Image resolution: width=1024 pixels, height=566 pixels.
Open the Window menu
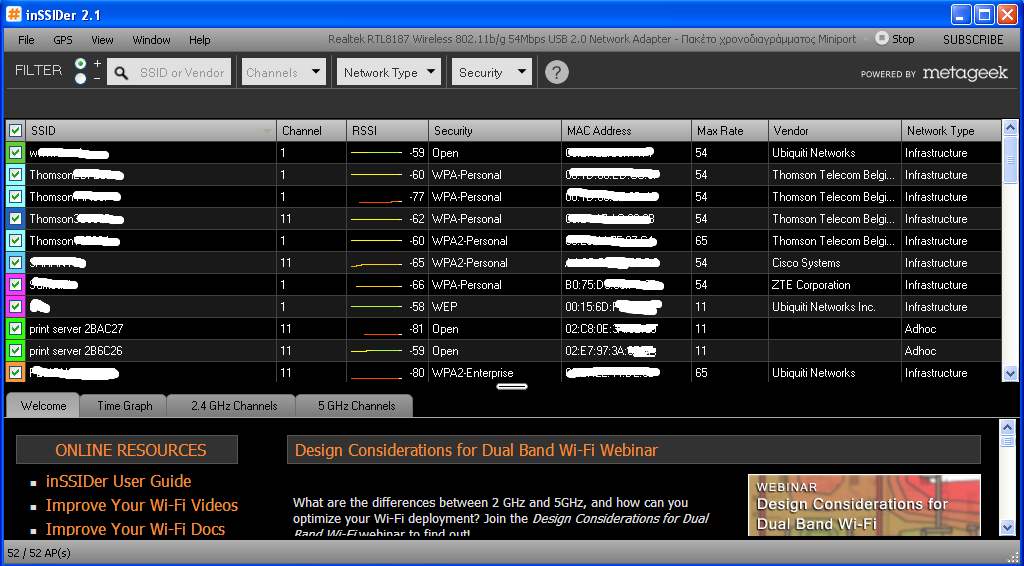pyautogui.click(x=152, y=40)
